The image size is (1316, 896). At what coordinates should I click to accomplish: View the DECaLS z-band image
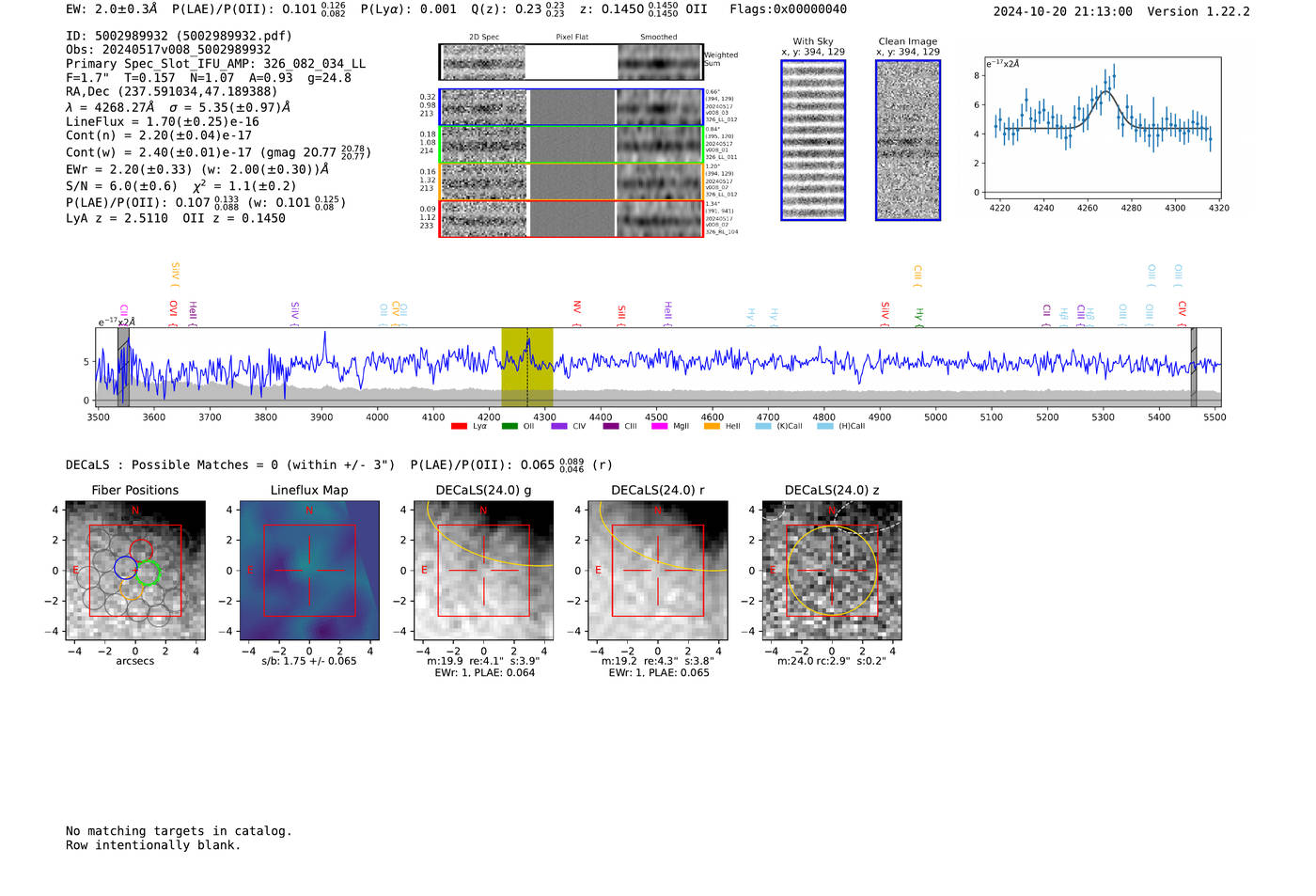click(x=832, y=571)
